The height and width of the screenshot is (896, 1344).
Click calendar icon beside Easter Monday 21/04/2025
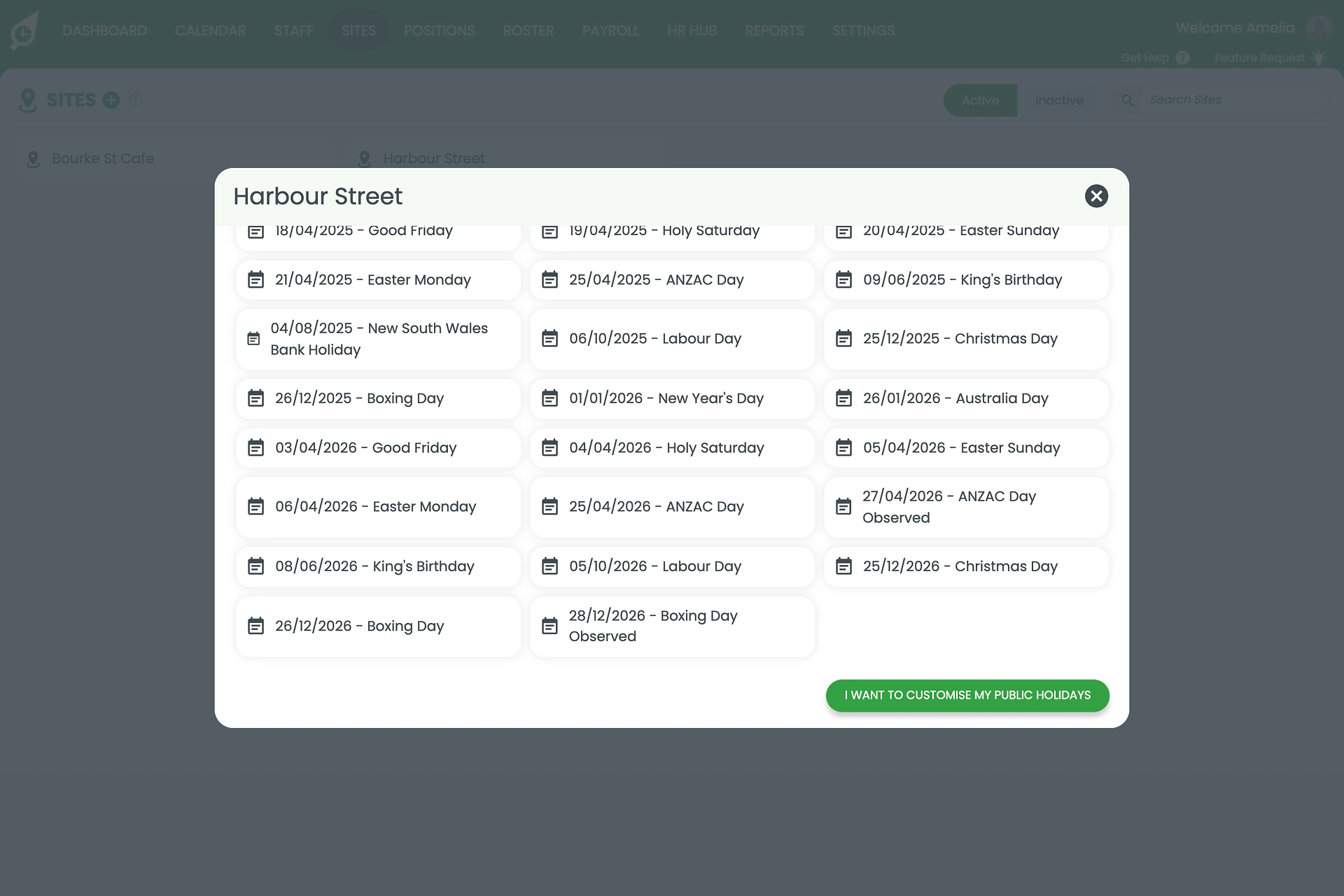(x=256, y=280)
